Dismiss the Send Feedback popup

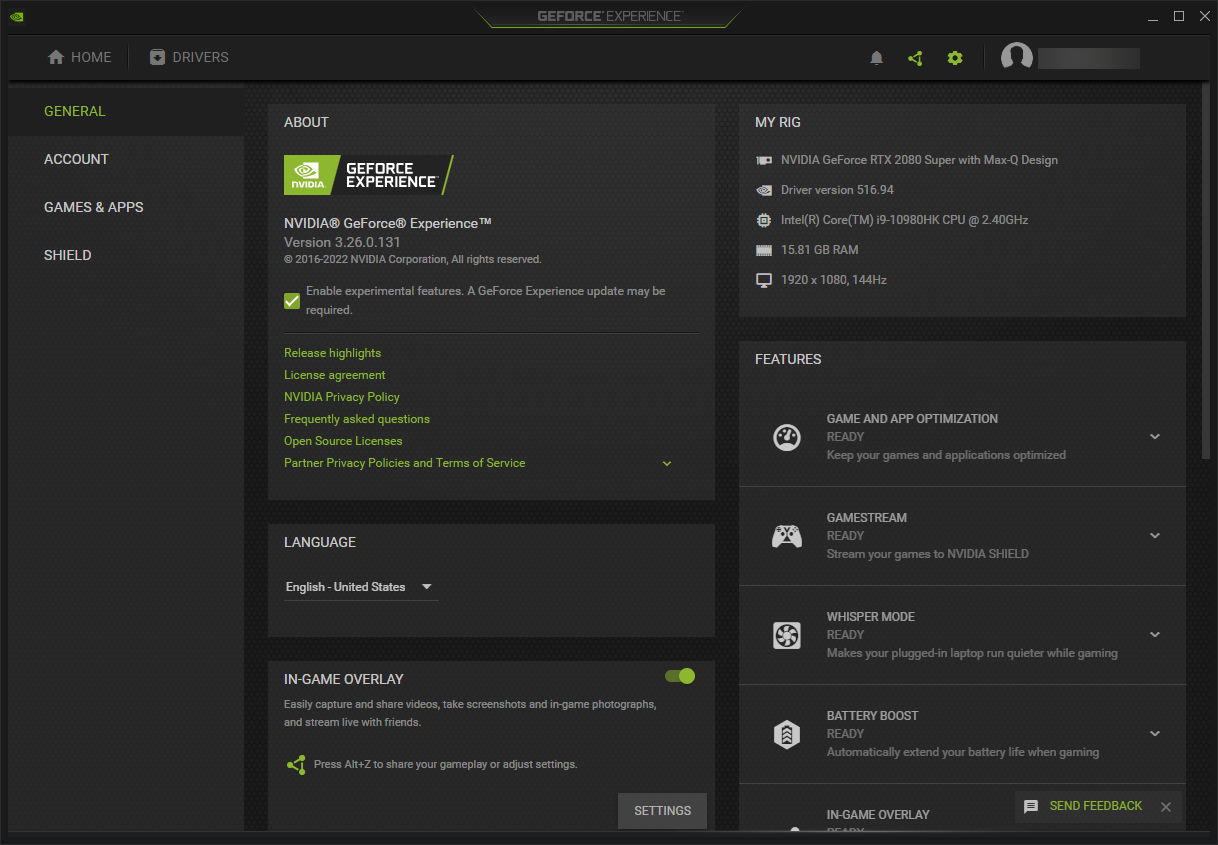click(x=1166, y=807)
